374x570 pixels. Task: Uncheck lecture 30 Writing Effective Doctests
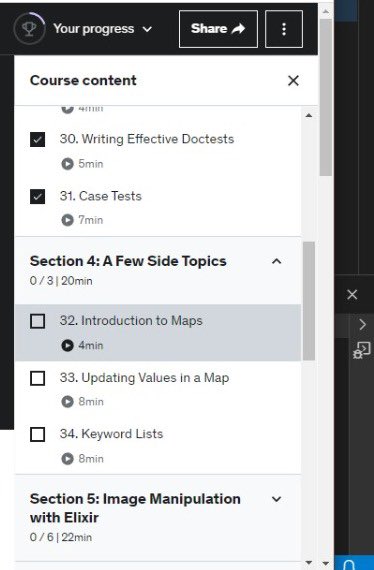pyautogui.click(x=37, y=139)
